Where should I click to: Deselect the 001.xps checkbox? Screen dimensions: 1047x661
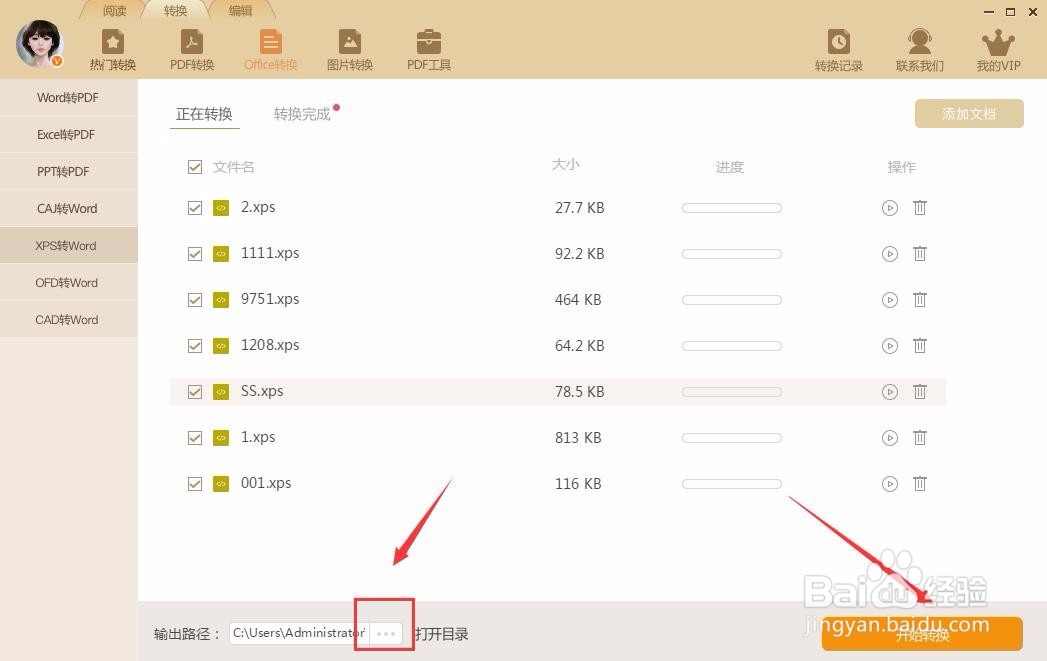point(195,483)
